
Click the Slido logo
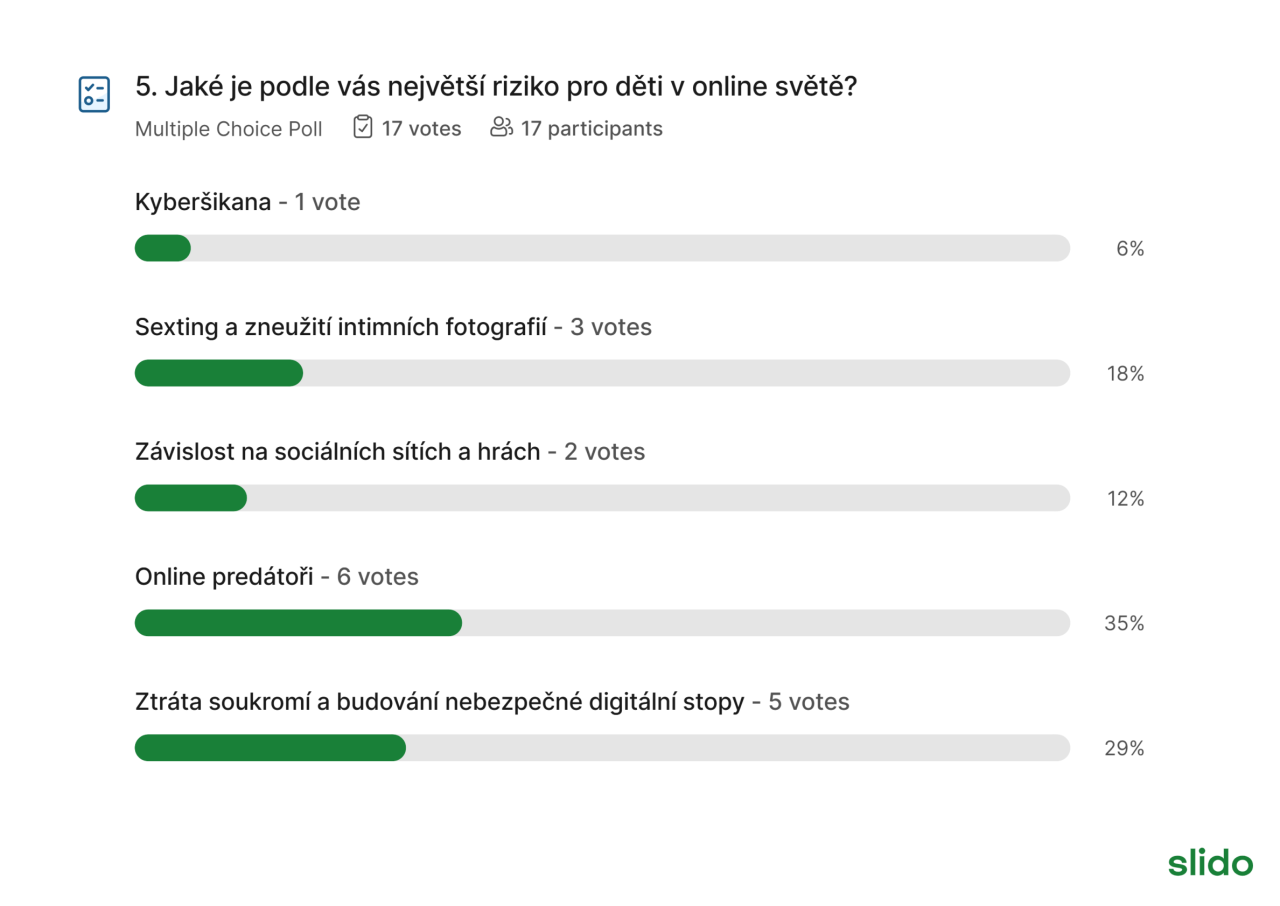(1210, 862)
